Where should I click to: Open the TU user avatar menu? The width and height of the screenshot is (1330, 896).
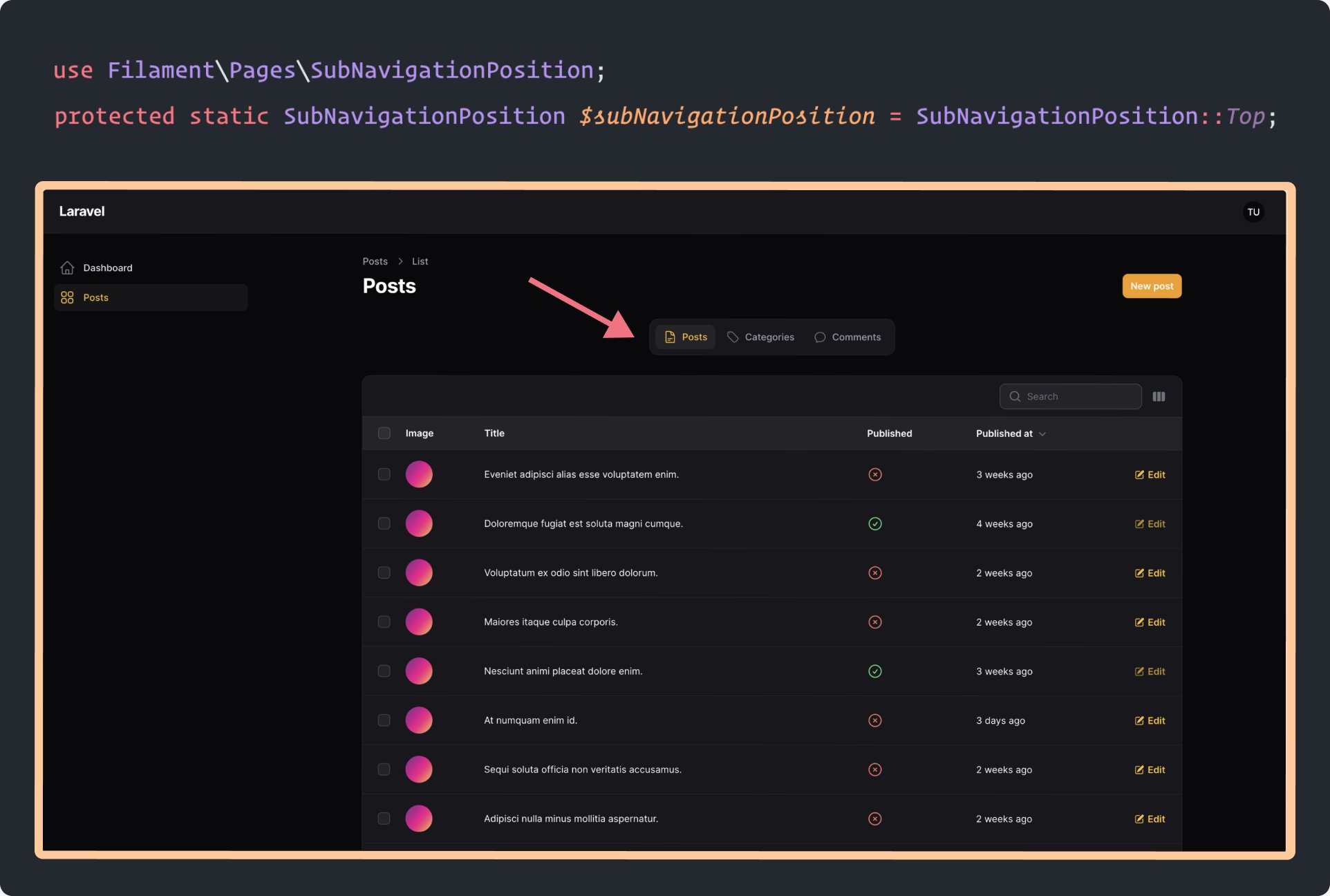coord(1253,212)
